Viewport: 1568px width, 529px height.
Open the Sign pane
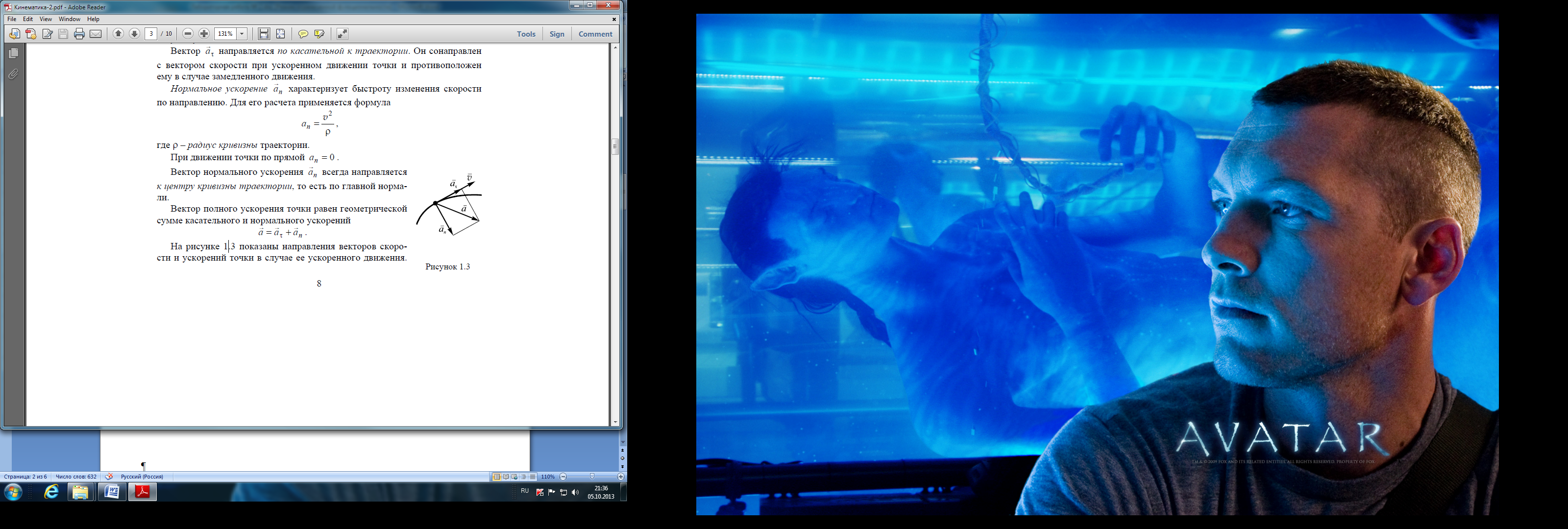(557, 34)
